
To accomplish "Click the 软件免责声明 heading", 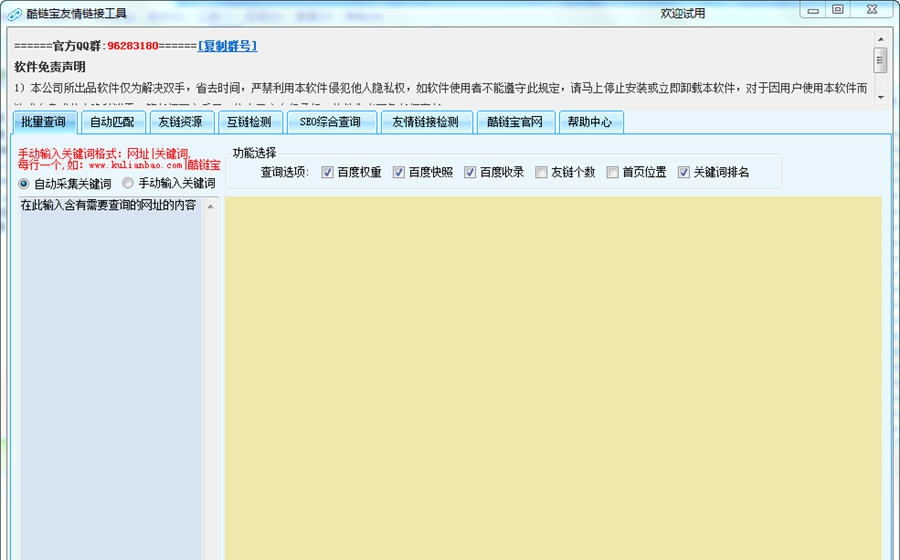I will coord(50,67).
